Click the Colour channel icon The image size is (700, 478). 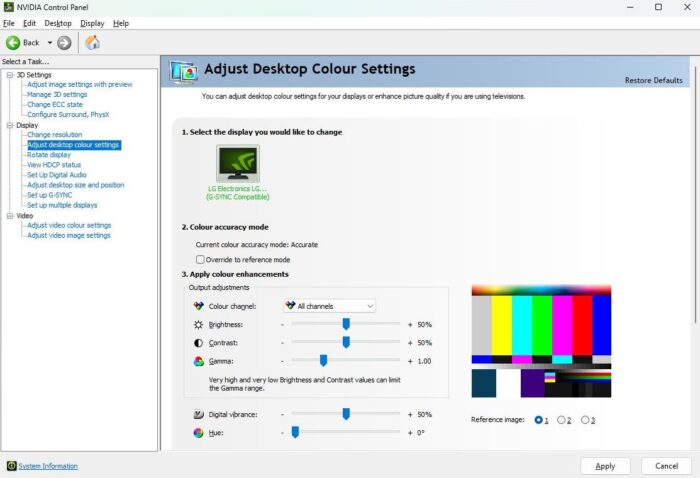point(199,306)
